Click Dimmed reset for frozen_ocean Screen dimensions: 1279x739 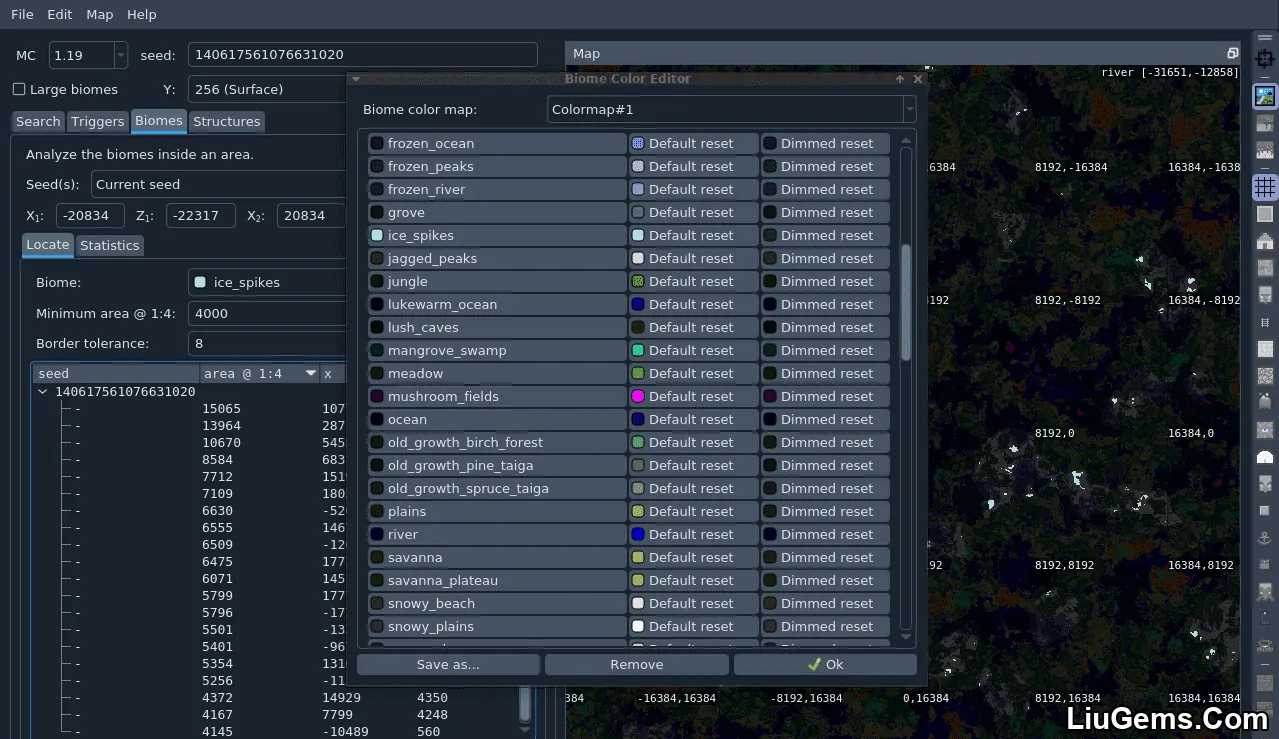825,143
